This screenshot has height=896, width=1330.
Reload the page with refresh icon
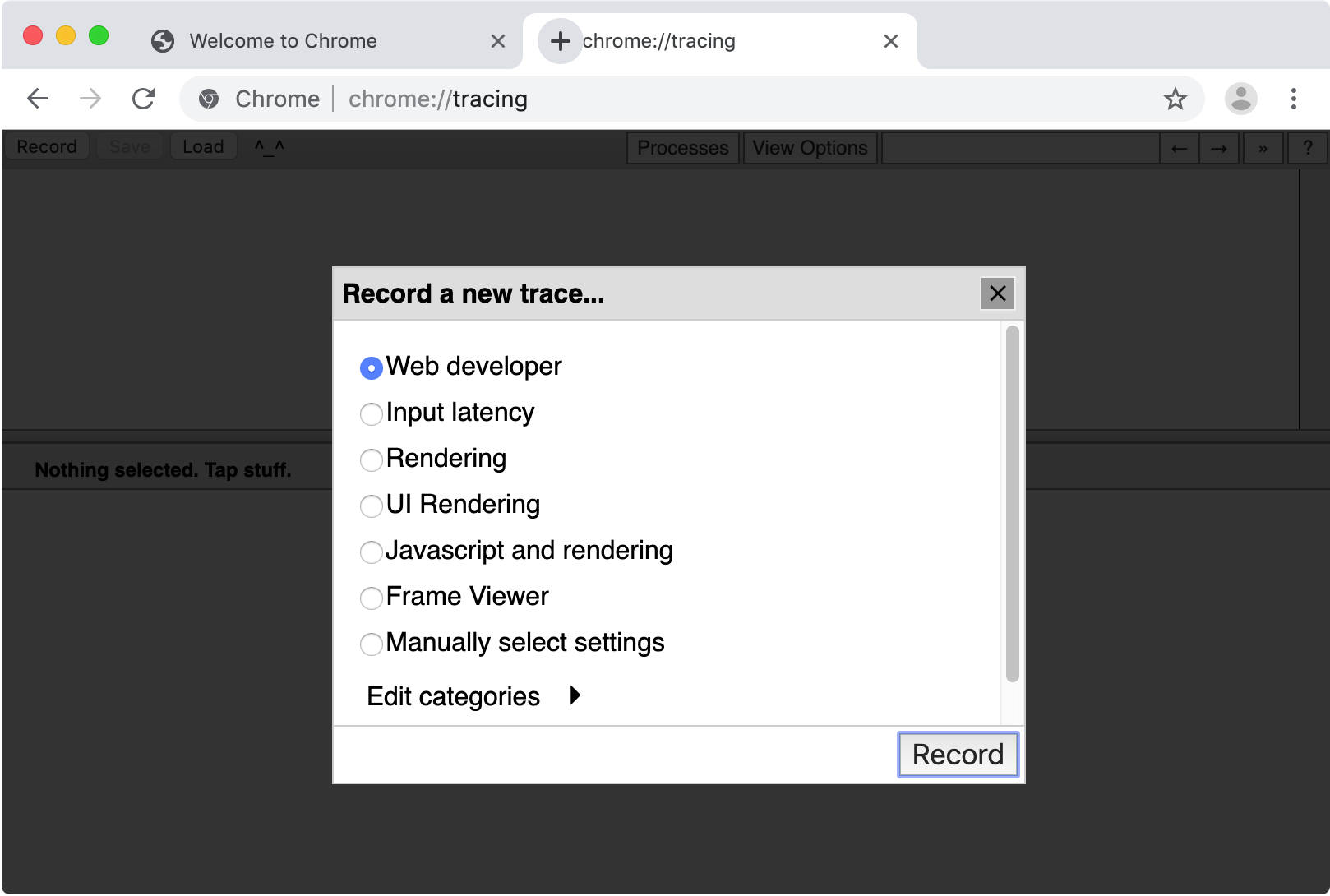click(144, 99)
